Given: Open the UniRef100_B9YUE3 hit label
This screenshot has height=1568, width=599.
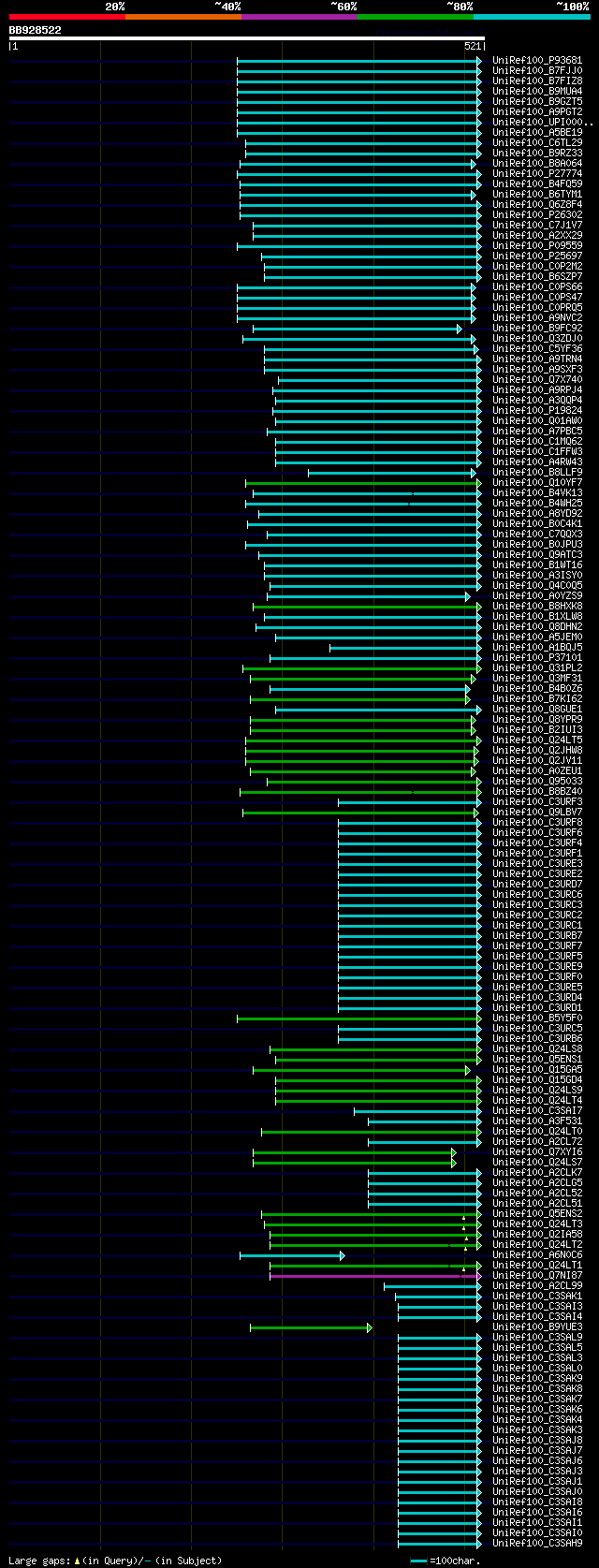Looking at the screenshot, I should point(537,1327).
